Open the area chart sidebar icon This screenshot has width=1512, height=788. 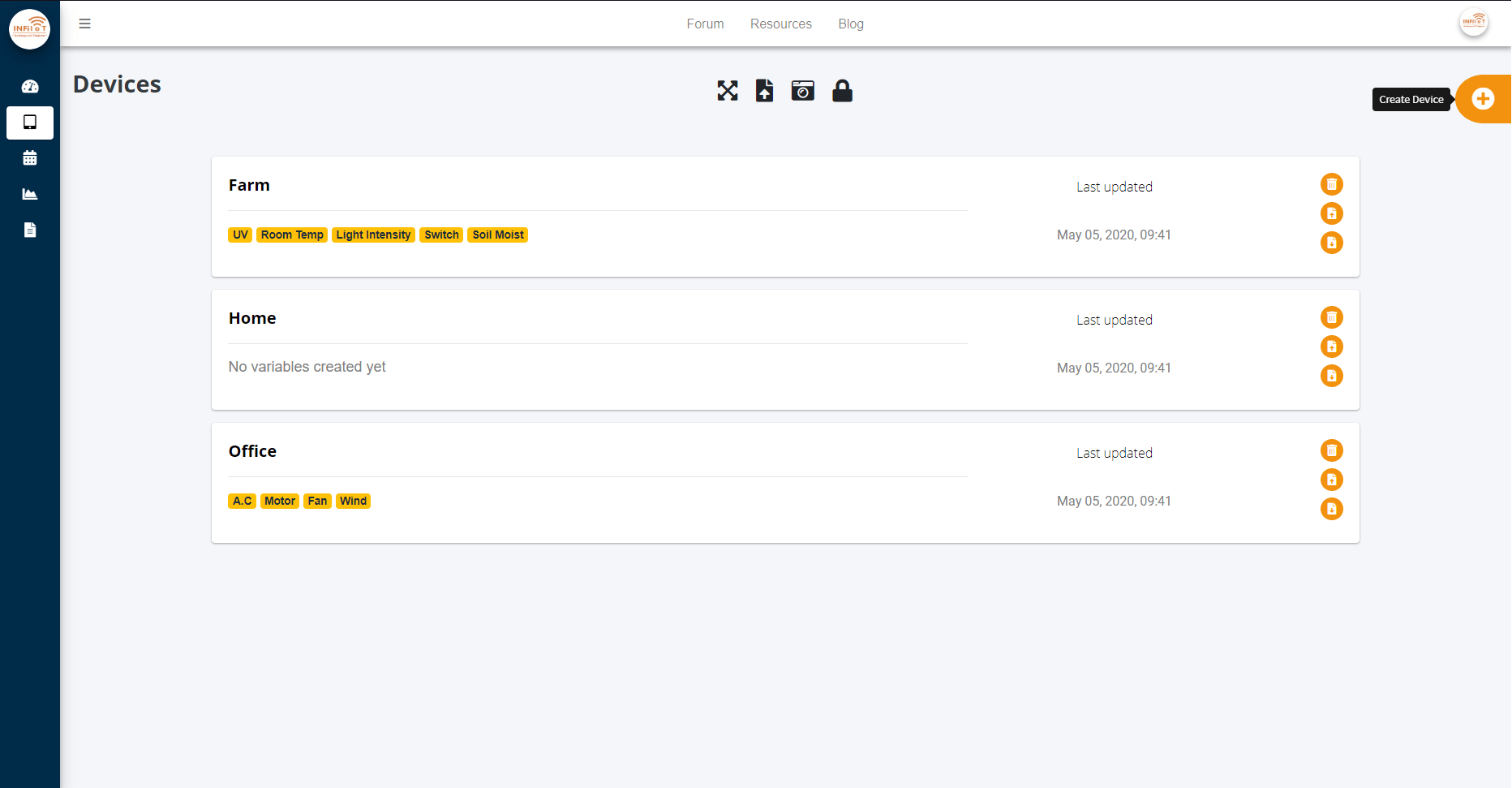point(30,194)
